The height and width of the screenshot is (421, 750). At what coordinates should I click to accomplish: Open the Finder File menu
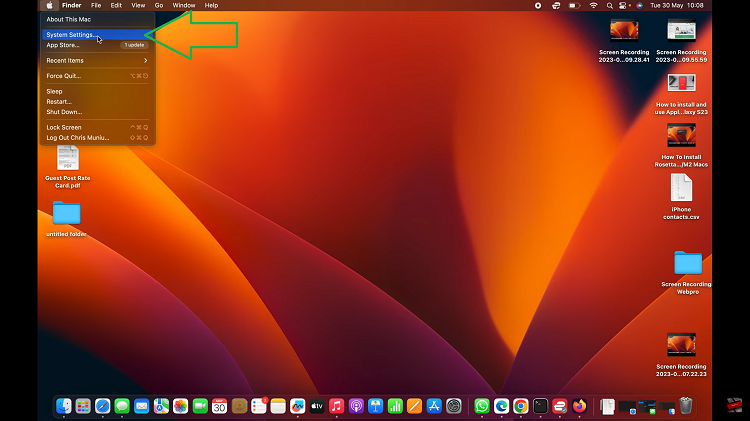96,5
